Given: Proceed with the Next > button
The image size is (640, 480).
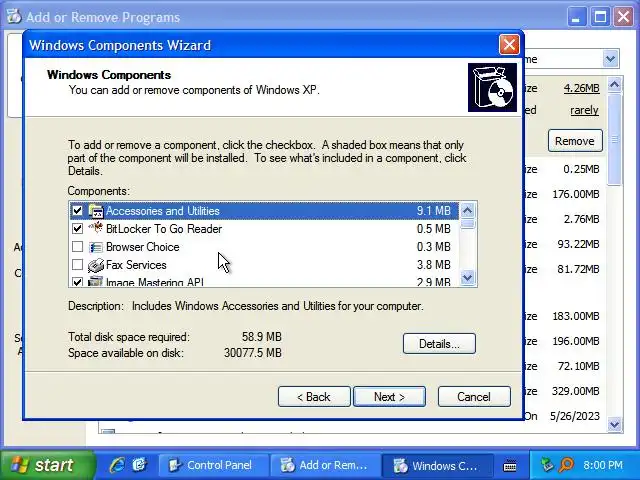Looking at the screenshot, I should pyautogui.click(x=389, y=397).
